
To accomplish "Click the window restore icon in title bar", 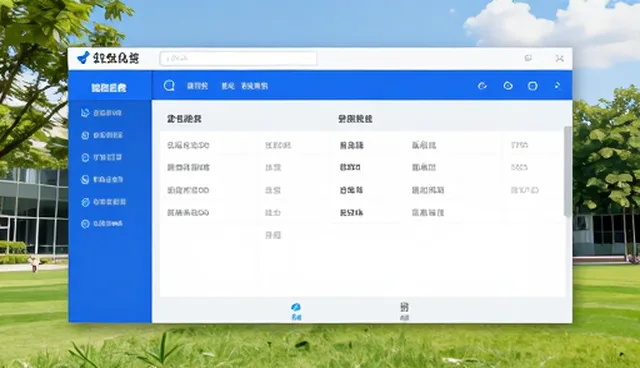I will (528, 58).
